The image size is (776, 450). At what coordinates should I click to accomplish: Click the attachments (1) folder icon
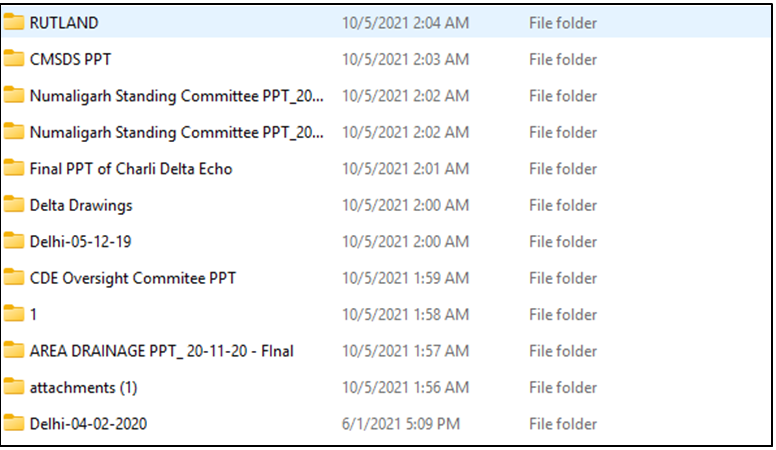click(x=14, y=387)
